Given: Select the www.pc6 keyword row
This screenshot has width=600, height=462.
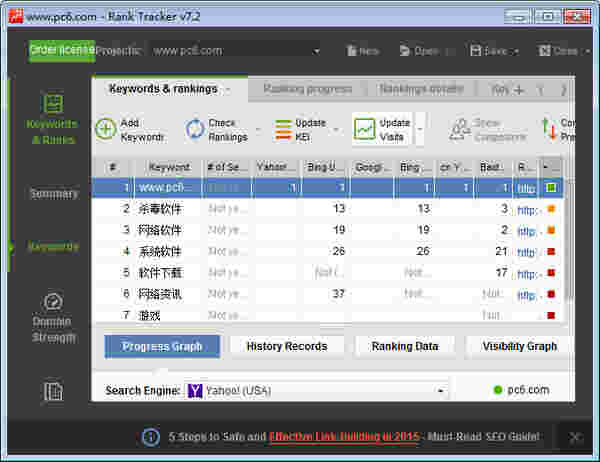Looking at the screenshot, I should pos(328,188).
